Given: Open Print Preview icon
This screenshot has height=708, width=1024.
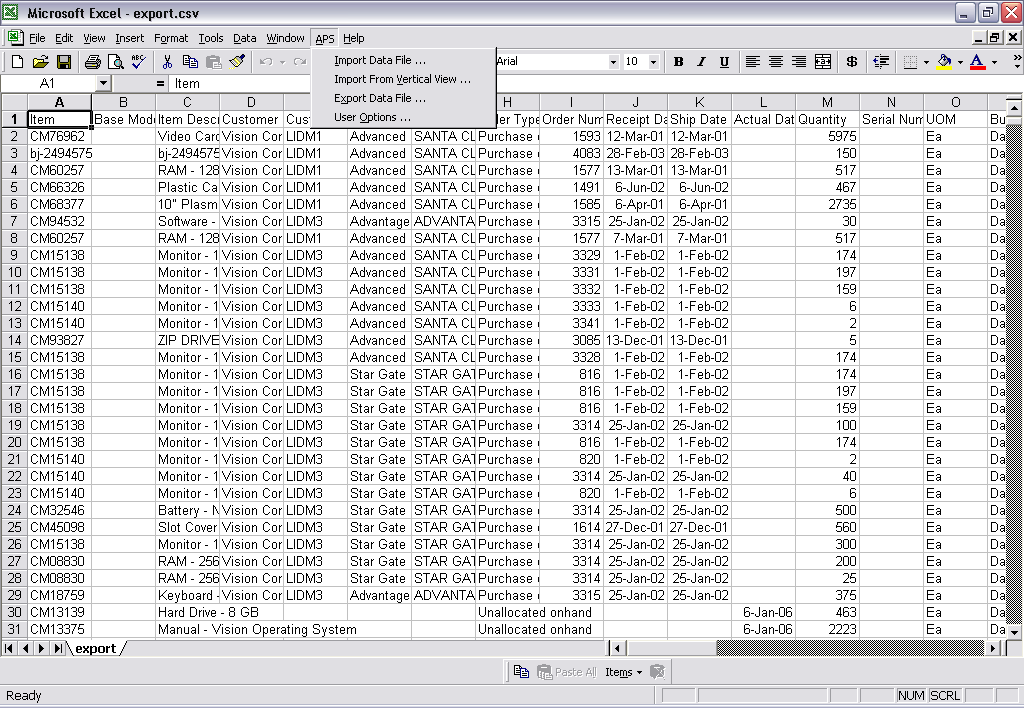Looking at the screenshot, I should (x=116, y=61).
